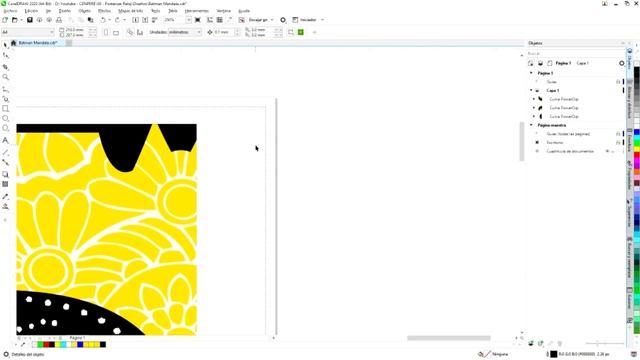Open the Efectos menu
The width and height of the screenshot is (640, 360).
[104, 11]
